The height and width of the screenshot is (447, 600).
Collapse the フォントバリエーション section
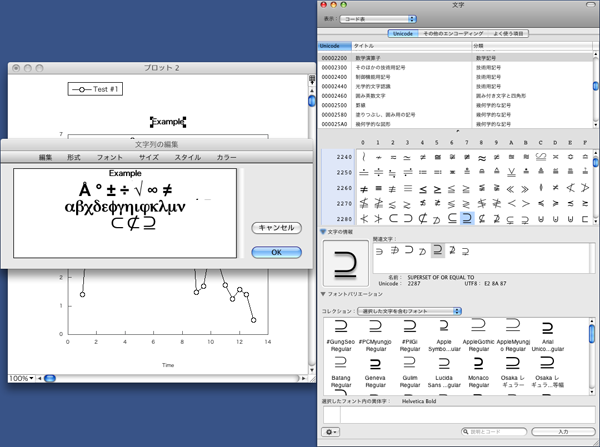[323, 294]
